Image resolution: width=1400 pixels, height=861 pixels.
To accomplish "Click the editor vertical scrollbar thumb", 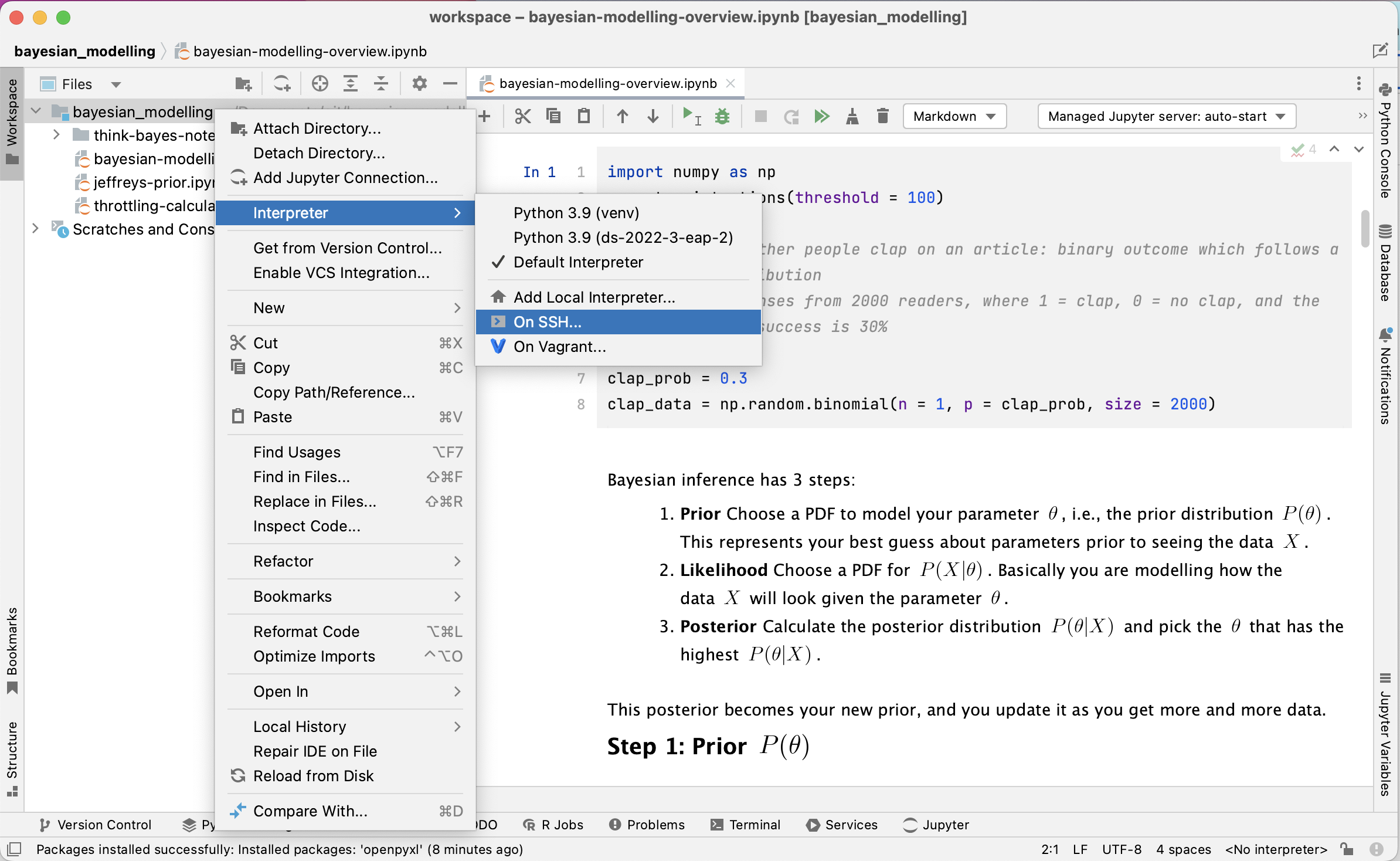I will (1365, 228).
